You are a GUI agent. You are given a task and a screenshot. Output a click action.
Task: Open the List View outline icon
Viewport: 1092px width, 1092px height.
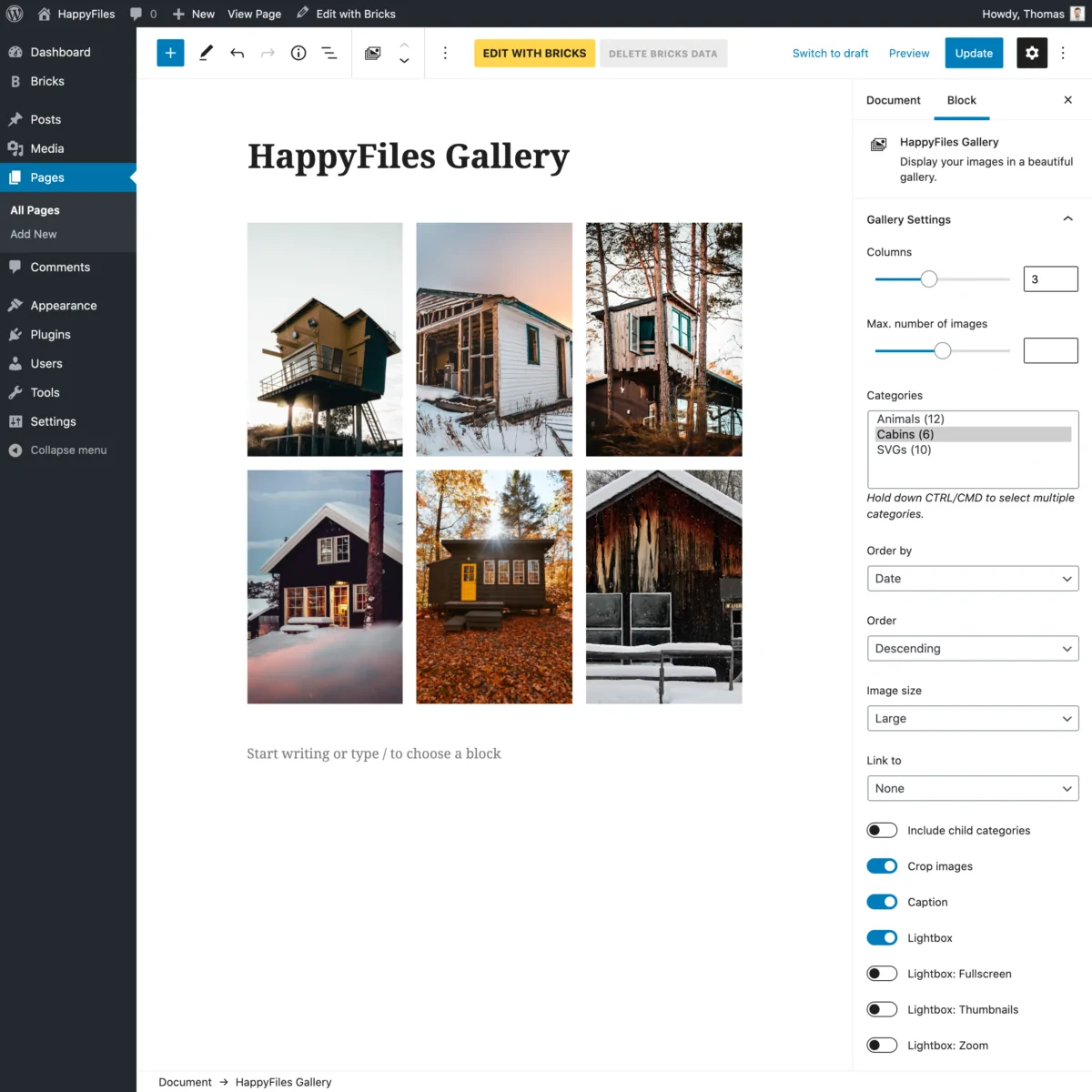(x=329, y=53)
